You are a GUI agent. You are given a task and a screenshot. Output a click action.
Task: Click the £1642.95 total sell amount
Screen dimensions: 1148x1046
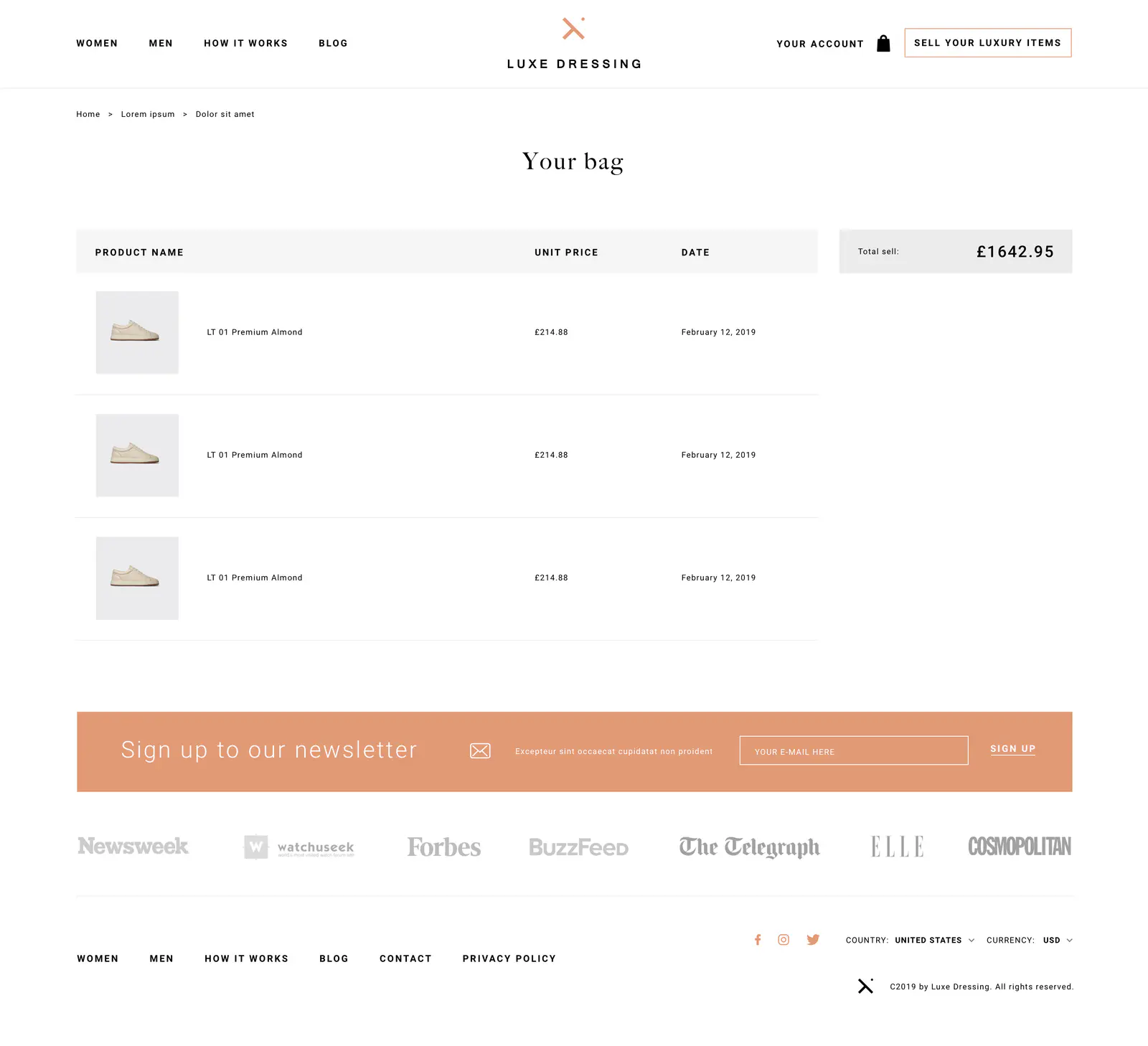[x=1015, y=252]
